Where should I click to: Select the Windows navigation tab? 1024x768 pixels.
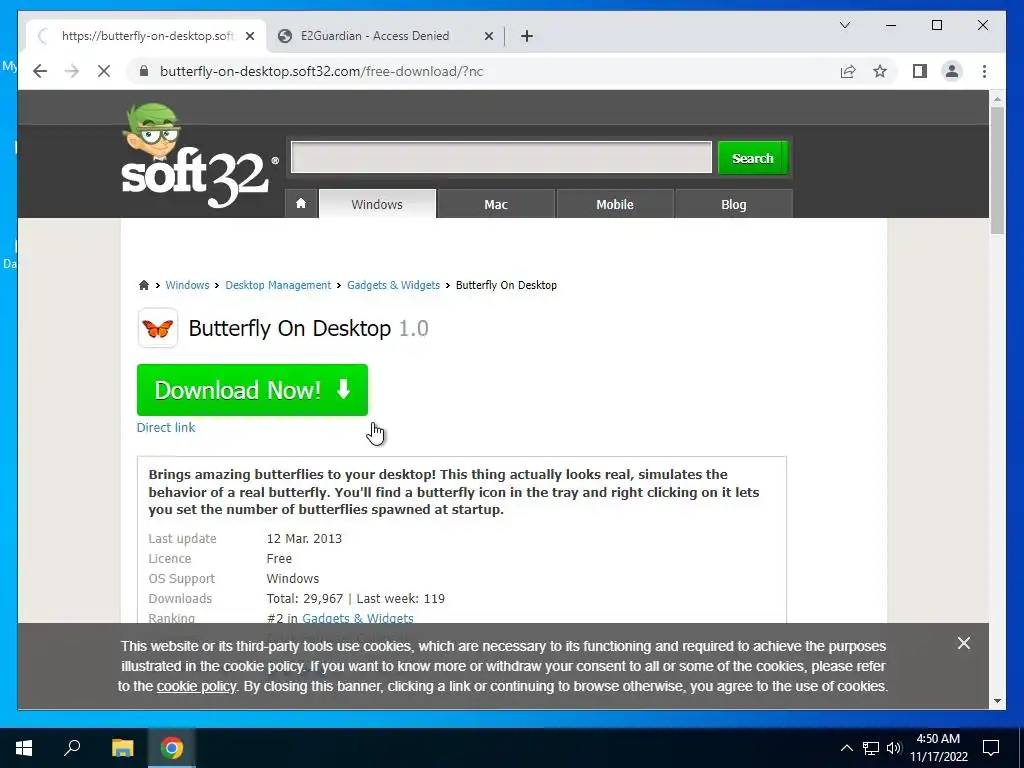tap(377, 204)
